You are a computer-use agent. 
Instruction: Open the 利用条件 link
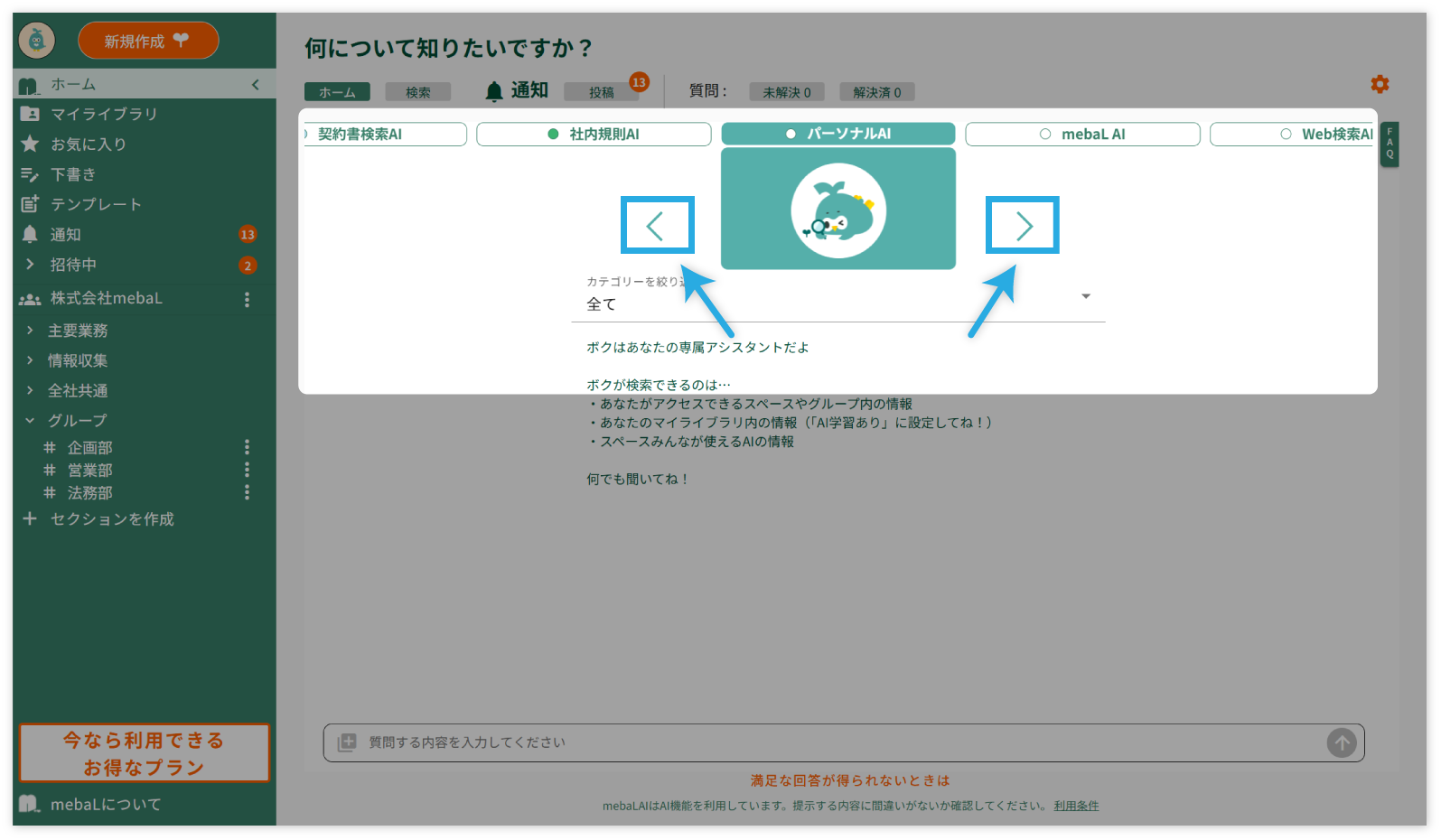coord(1076,806)
